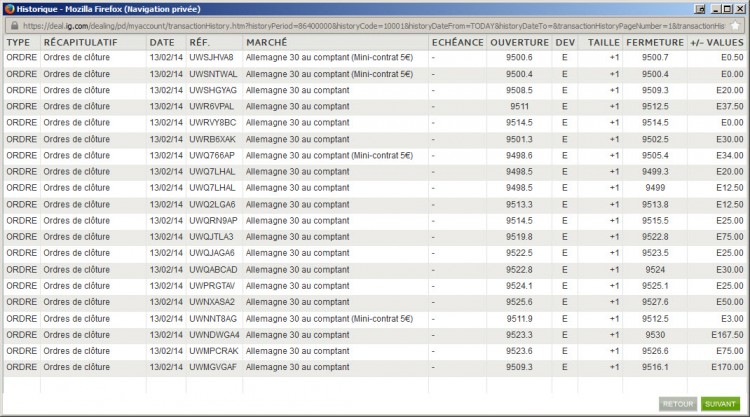Image resolution: width=750 pixels, height=417 pixels.
Task: Maximize the Historique window
Action: 727,9
